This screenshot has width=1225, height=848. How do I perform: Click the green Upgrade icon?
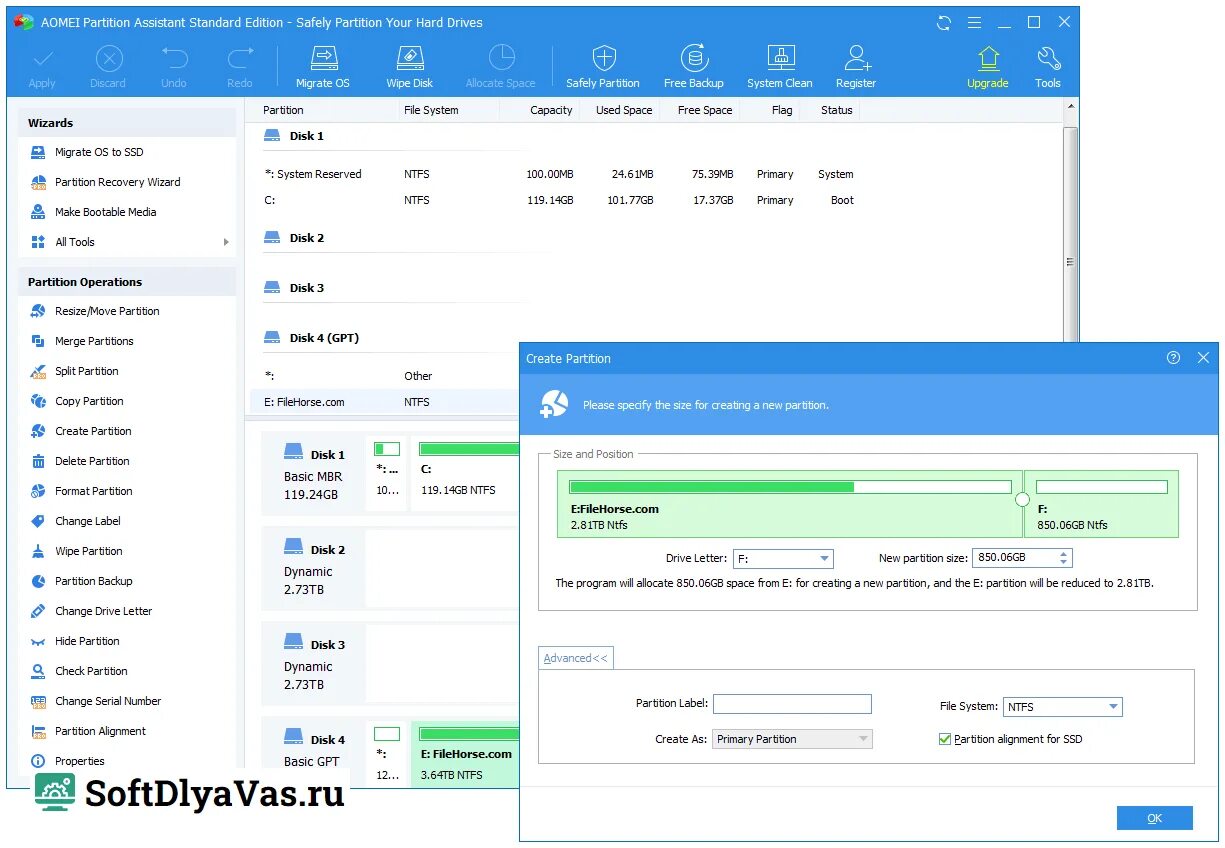(988, 66)
